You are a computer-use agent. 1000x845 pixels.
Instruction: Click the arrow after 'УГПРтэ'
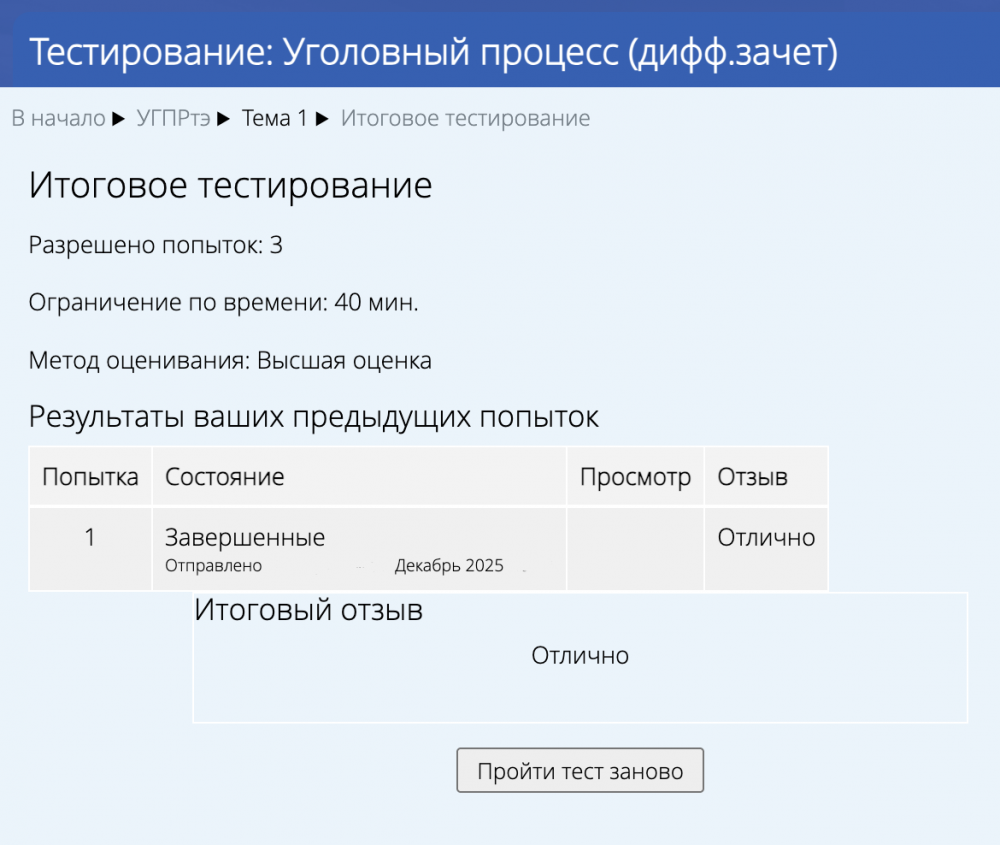(226, 119)
